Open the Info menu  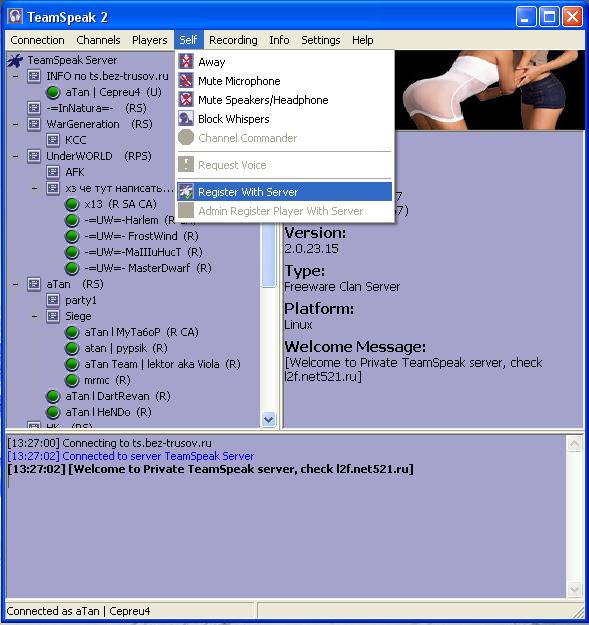click(x=279, y=40)
